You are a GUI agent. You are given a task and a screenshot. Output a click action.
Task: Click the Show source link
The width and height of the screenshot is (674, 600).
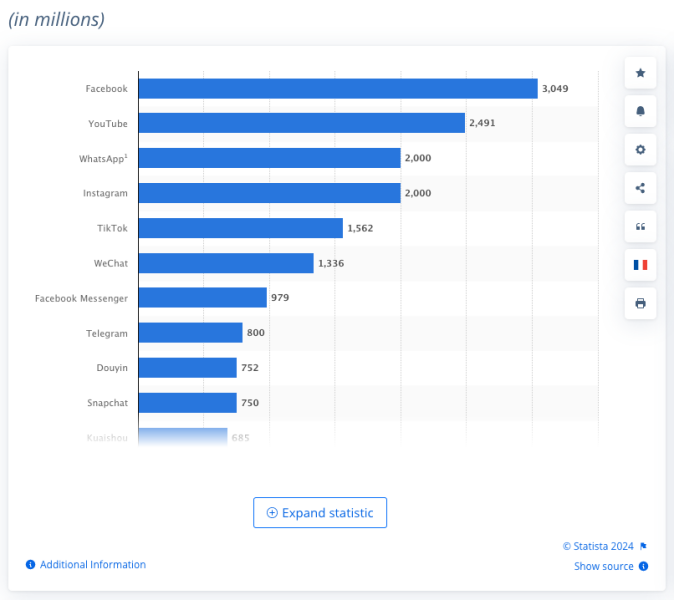[x=604, y=566]
